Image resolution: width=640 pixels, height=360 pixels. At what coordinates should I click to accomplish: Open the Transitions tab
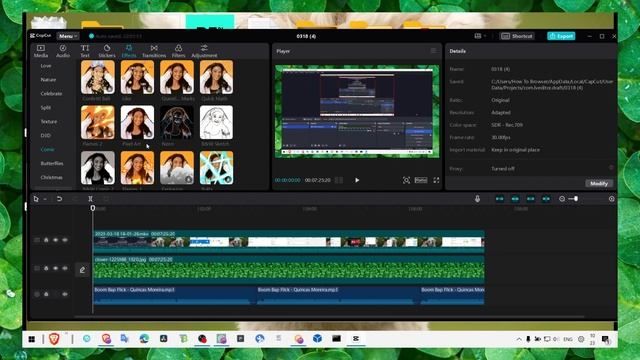154,51
